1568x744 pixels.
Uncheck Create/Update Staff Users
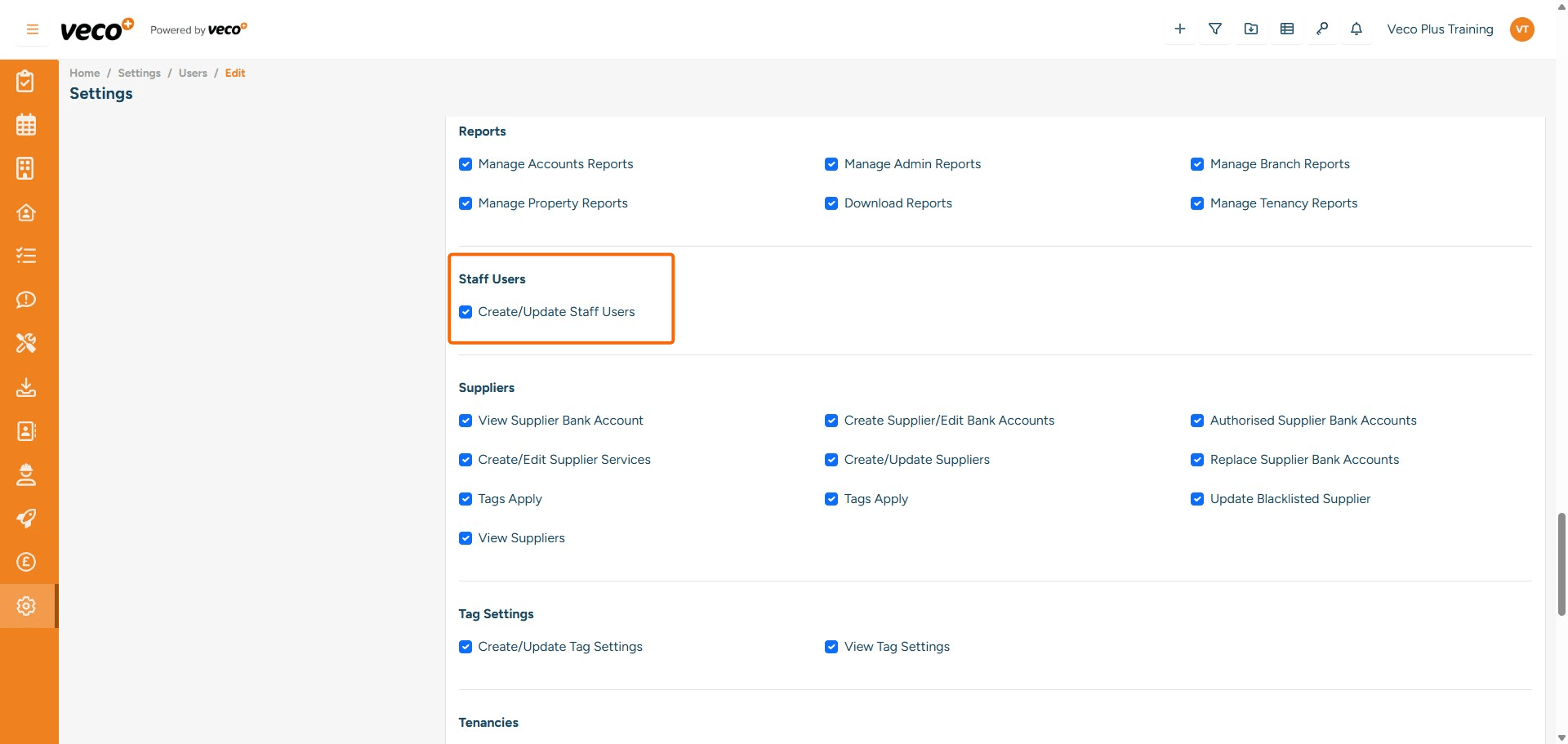pos(465,312)
